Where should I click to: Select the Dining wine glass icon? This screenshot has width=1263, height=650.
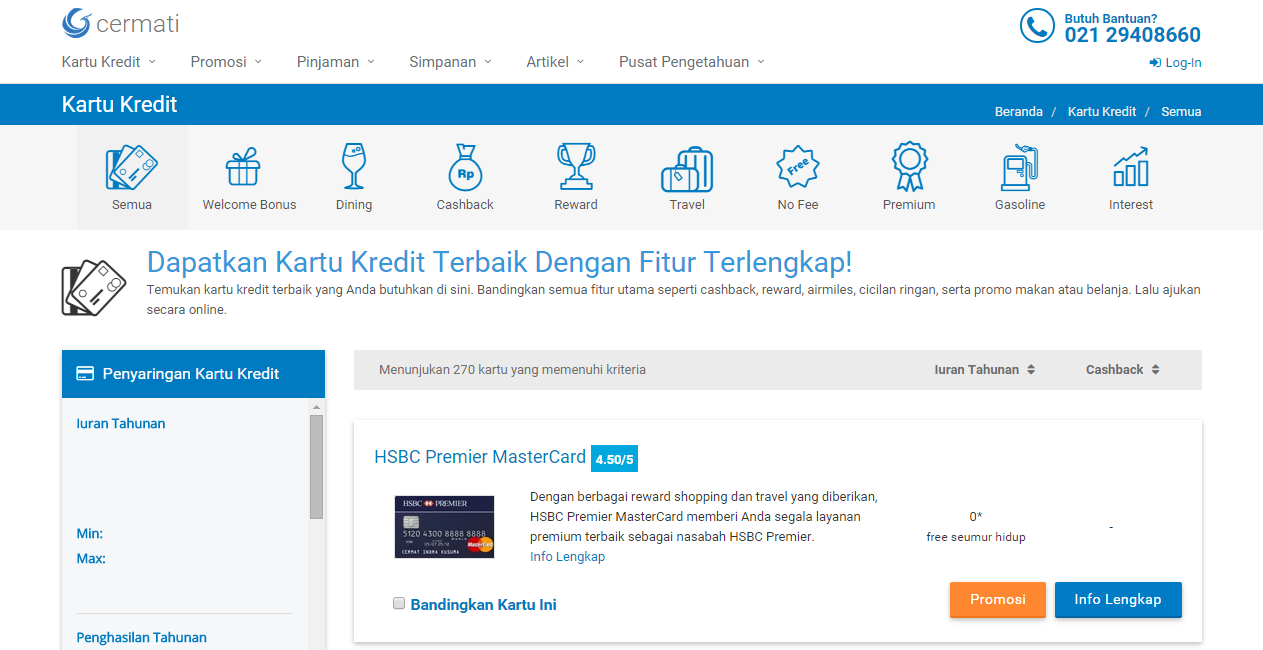click(354, 166)
